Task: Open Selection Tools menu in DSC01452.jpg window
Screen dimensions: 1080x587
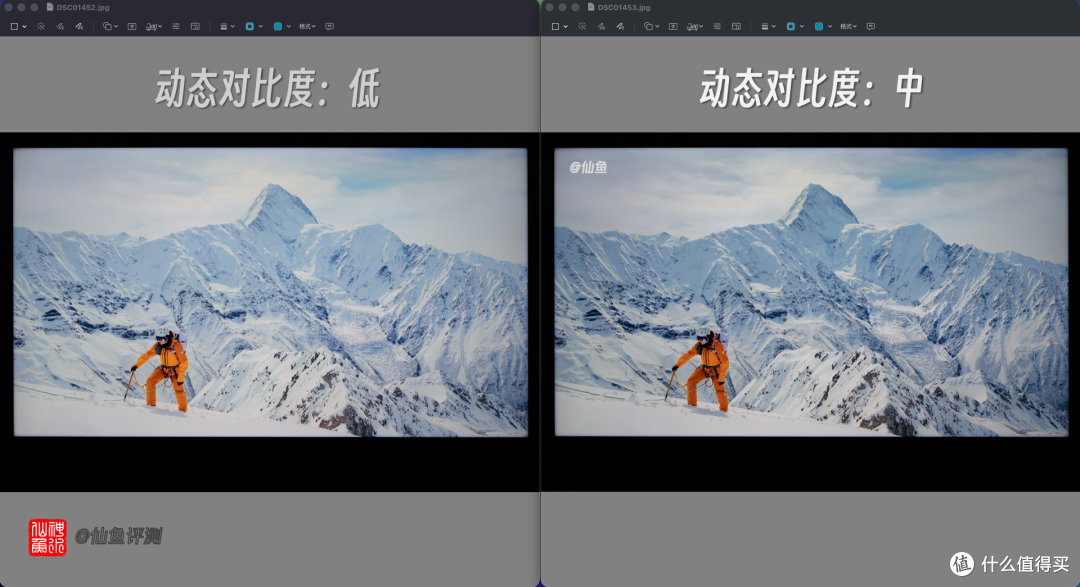Action: coord(18,26)
